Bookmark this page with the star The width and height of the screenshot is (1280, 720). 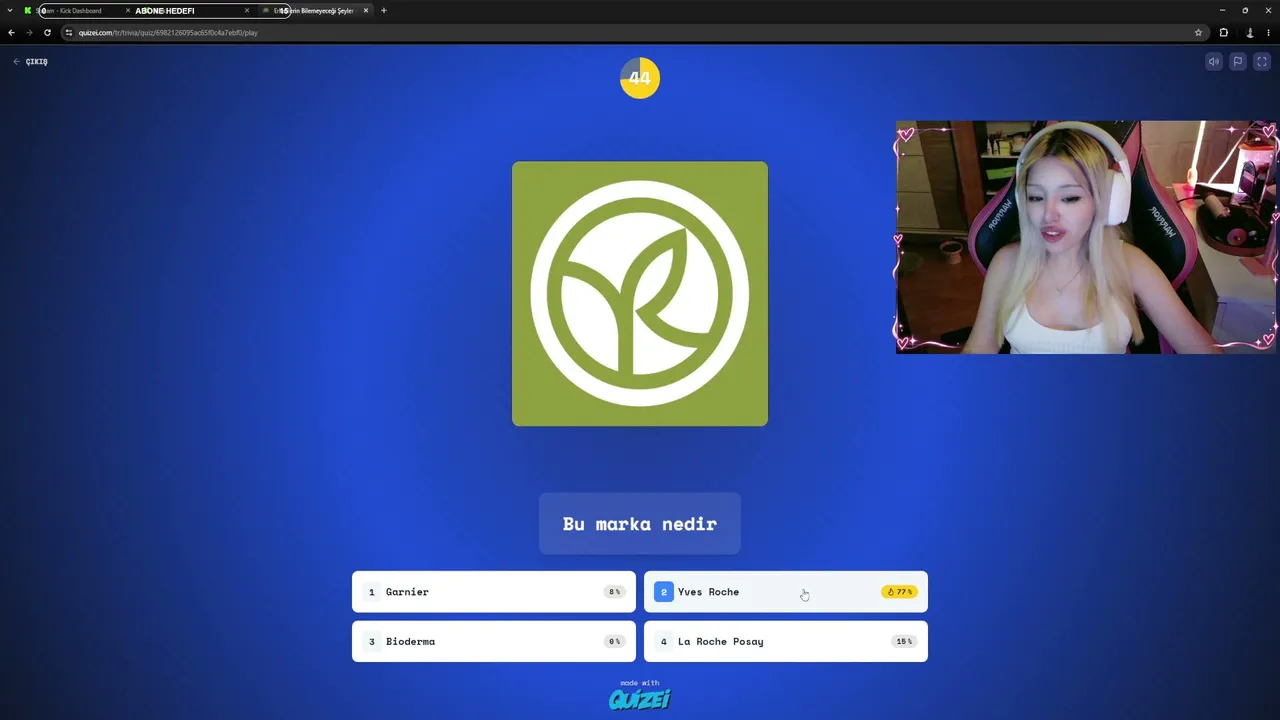point(1198,32)
